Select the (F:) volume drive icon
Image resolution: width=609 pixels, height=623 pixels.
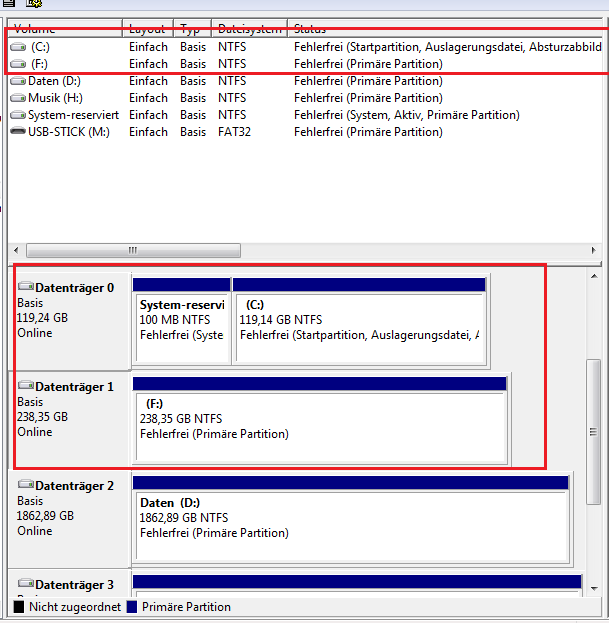point(18,64)
